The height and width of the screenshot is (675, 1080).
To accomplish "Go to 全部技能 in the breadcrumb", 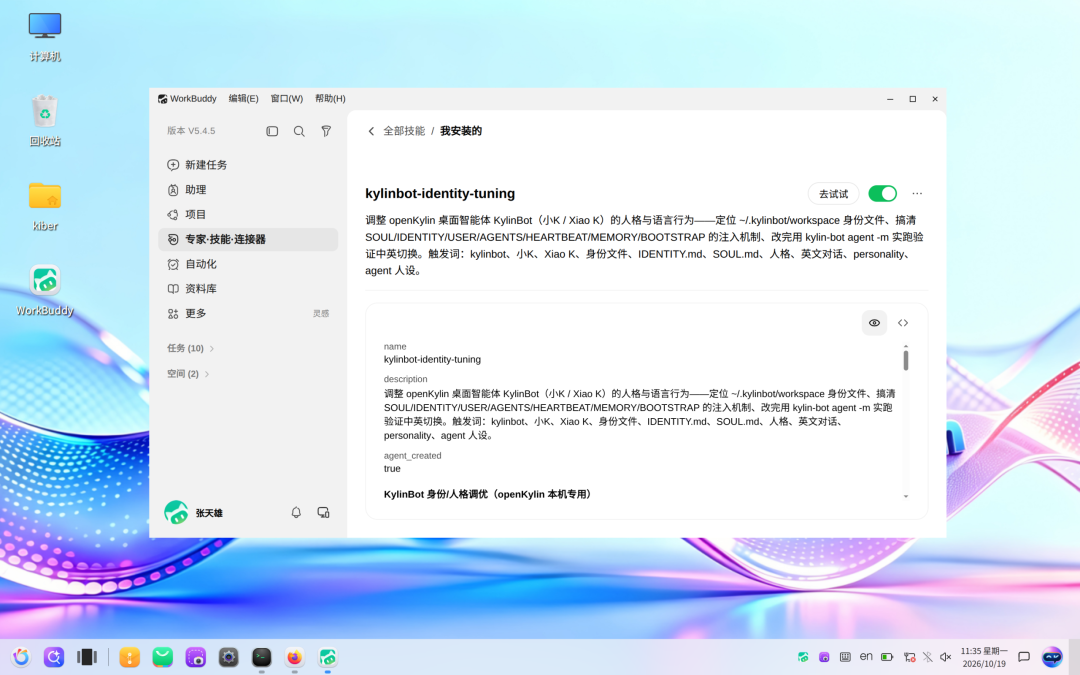I will tap(404, 131).
